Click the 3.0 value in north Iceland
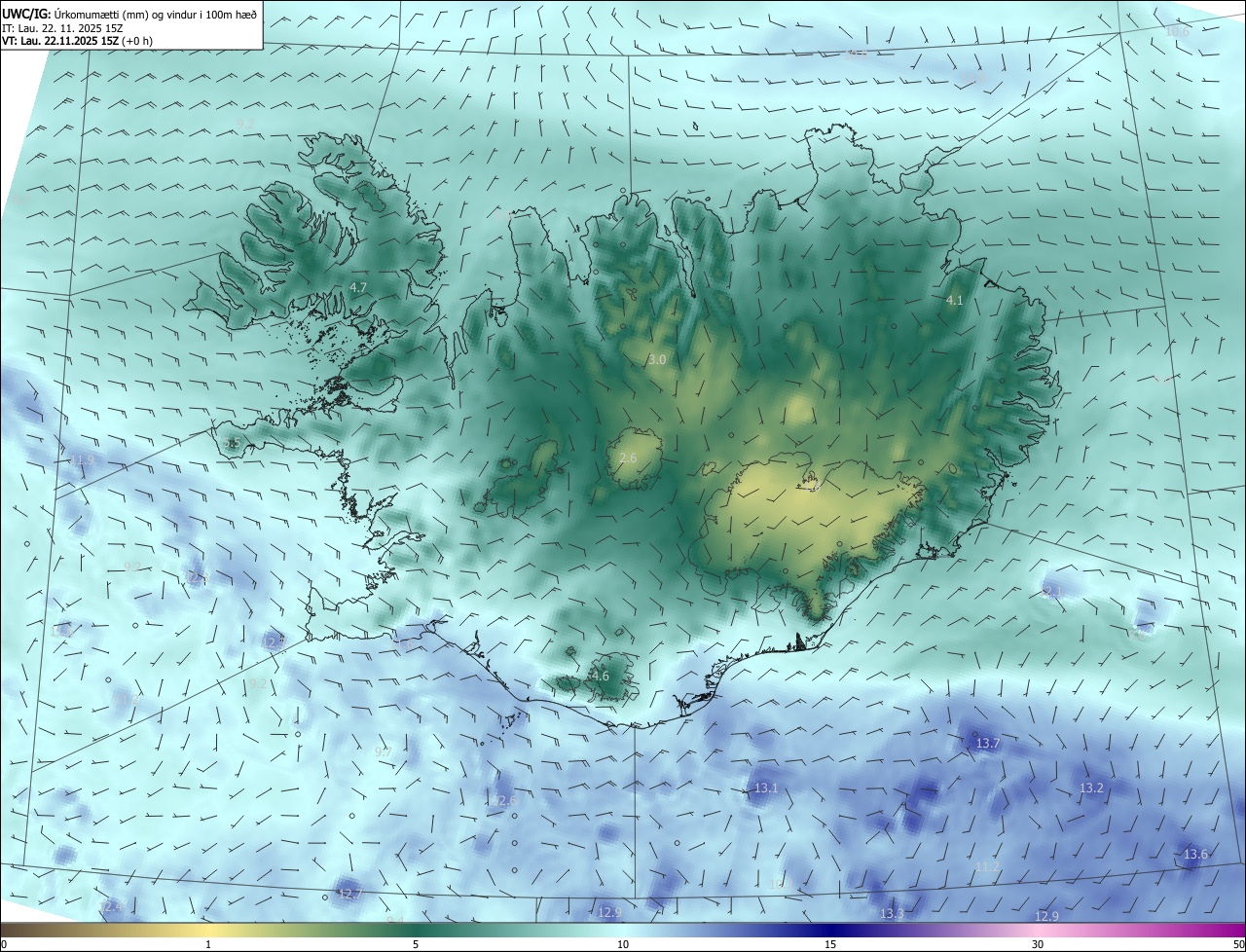Viewport: 1246px width, 952px height. [657, 360]
